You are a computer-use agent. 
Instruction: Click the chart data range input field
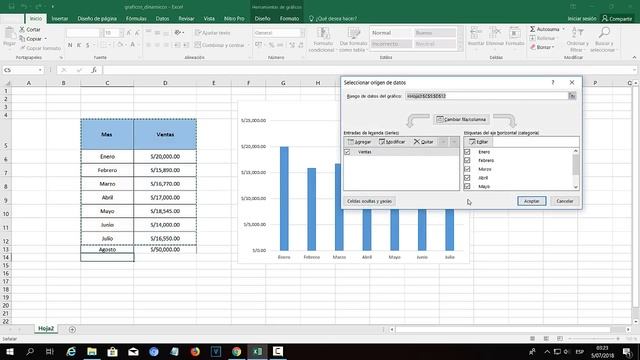click(487, 96)
